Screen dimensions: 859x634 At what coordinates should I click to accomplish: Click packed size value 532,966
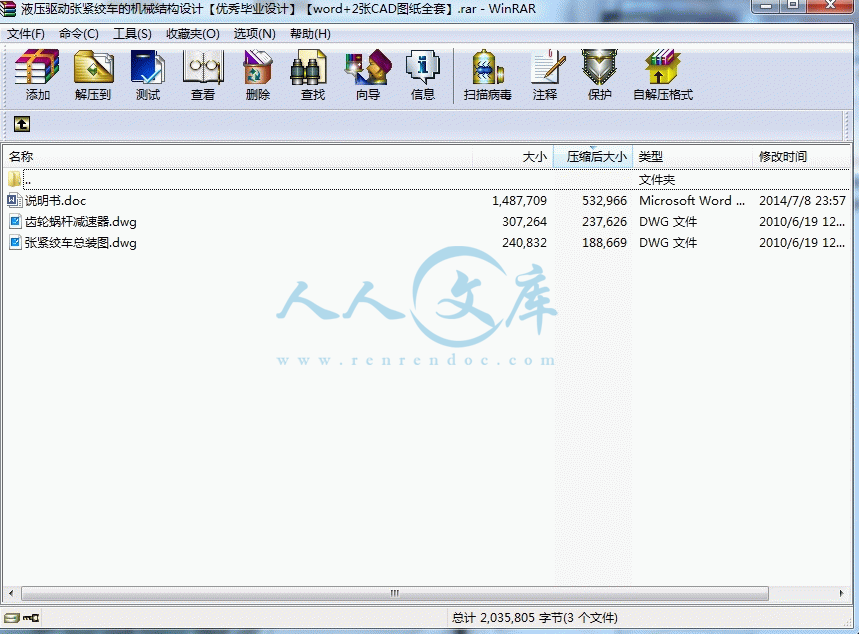pyautogui.click(x=604, y=201)
